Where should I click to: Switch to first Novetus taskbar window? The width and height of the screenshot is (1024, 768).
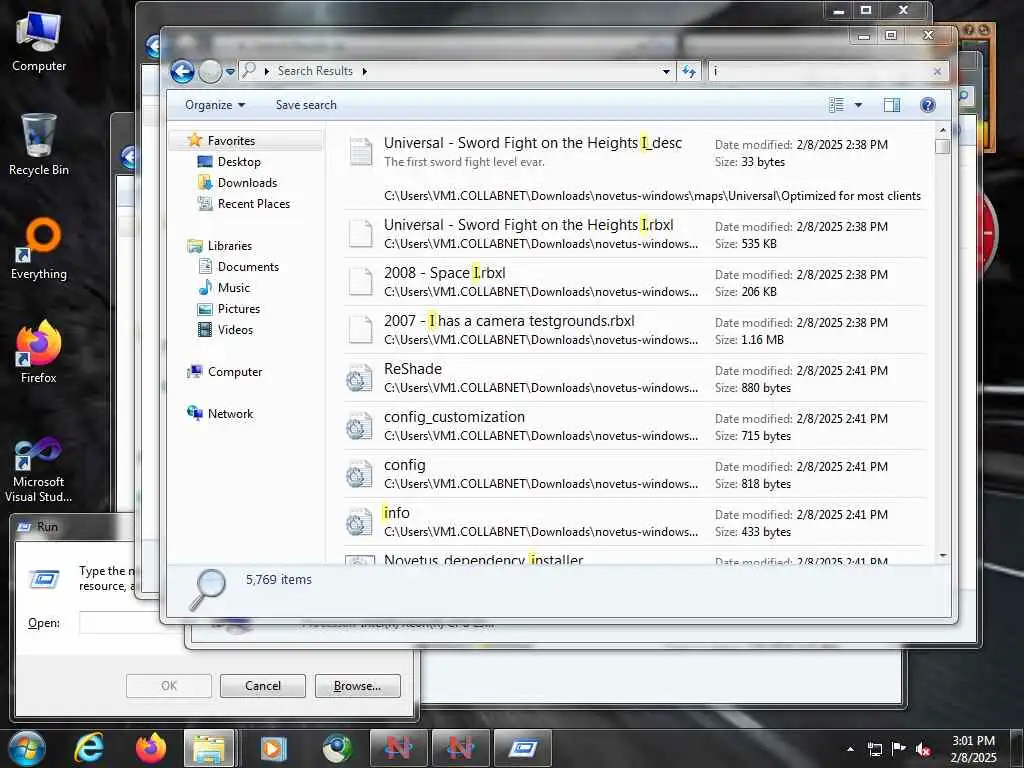398,748
